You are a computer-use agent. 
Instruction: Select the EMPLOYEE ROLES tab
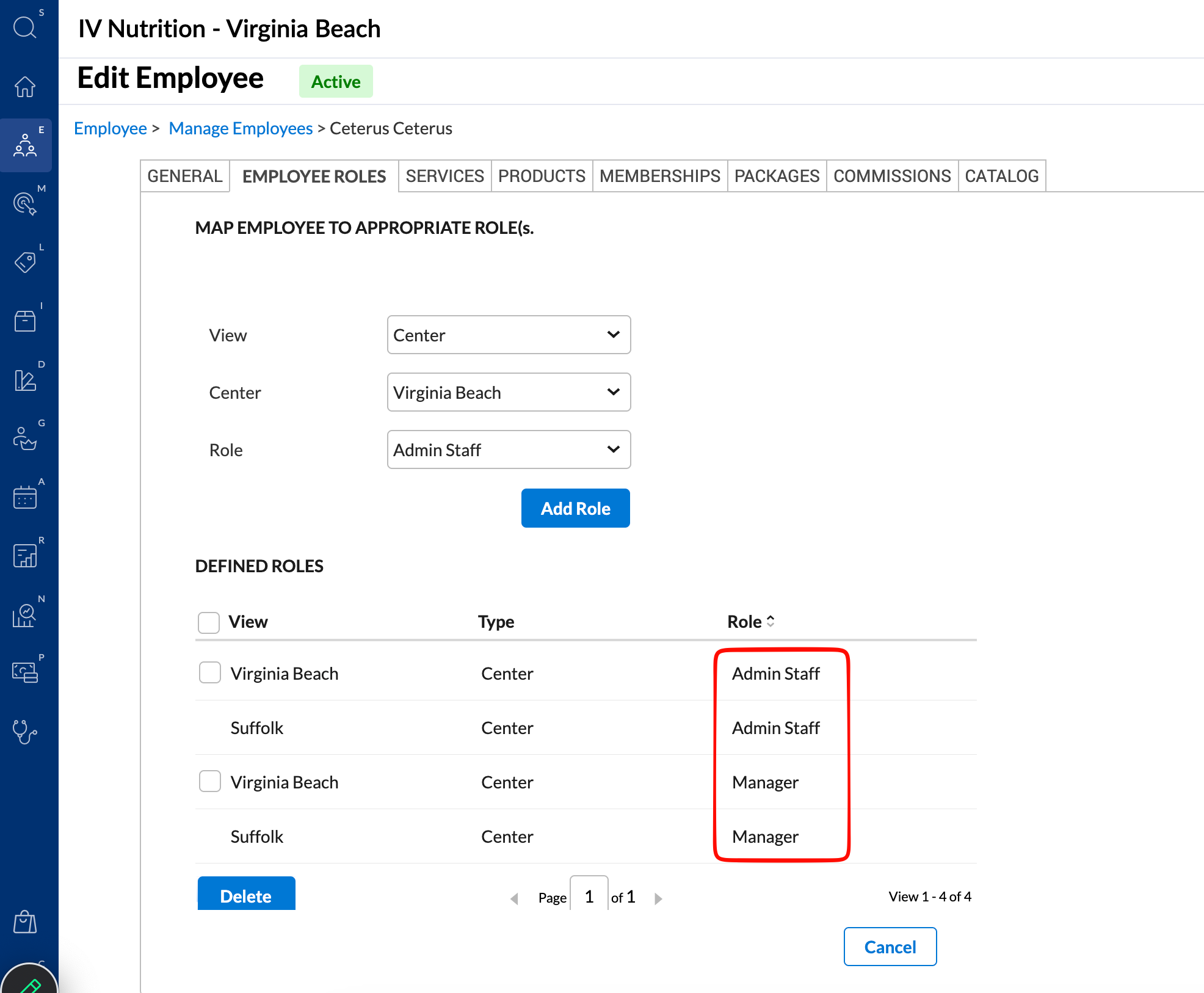point(314,176)
